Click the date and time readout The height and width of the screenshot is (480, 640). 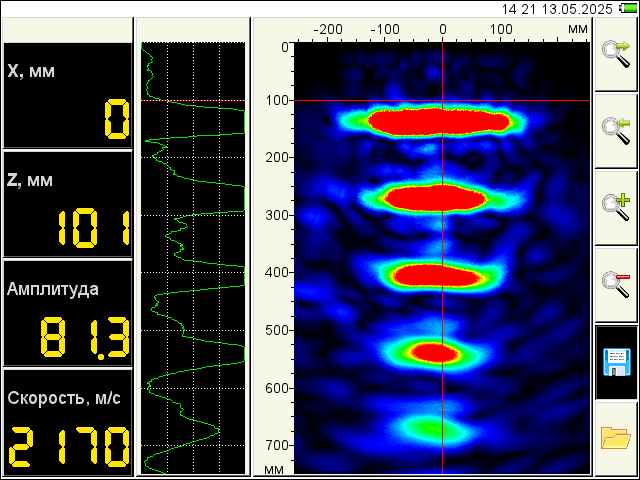[x=558, y=8]
